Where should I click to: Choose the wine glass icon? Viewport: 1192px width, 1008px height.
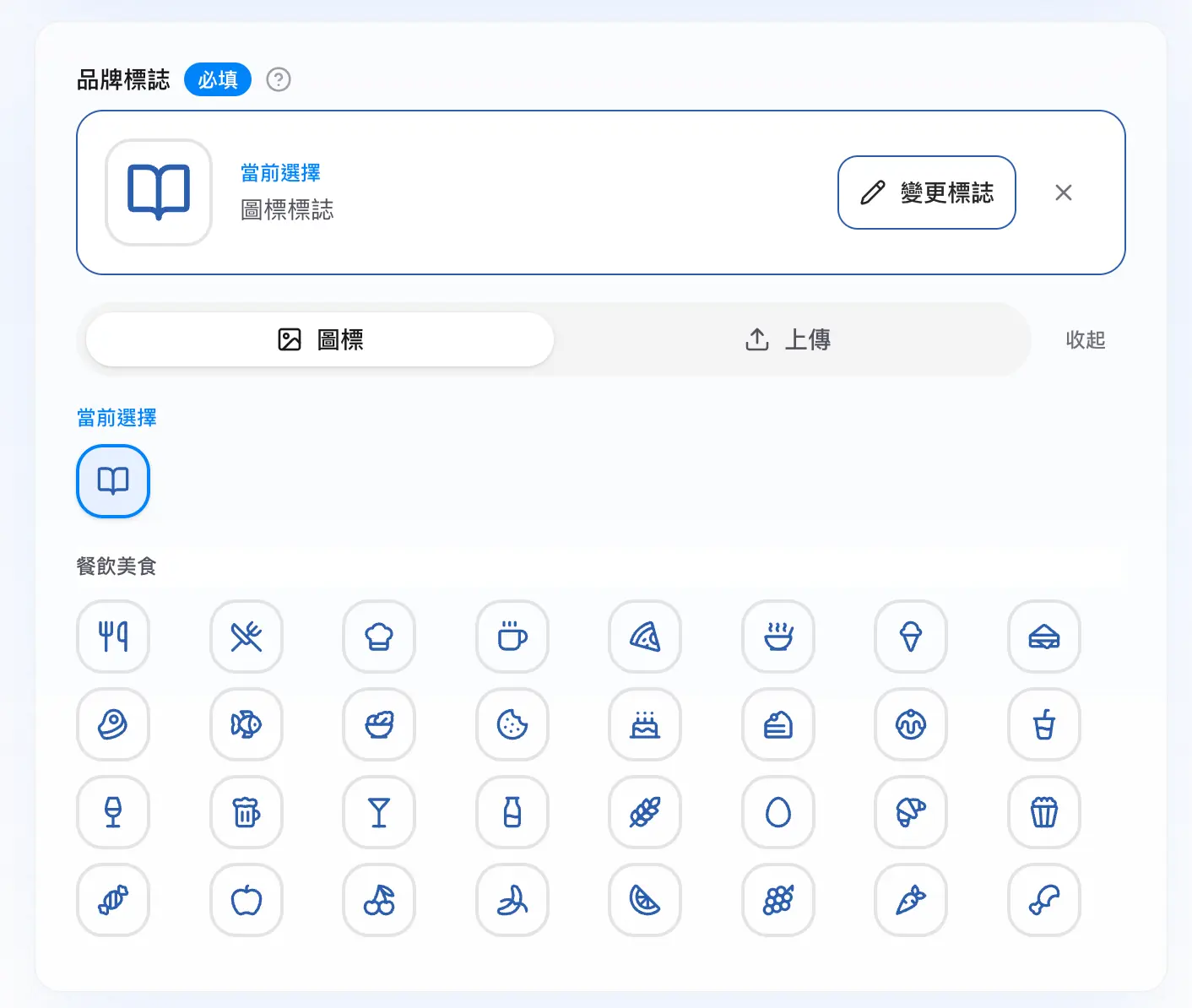click(x=113, y=812)
